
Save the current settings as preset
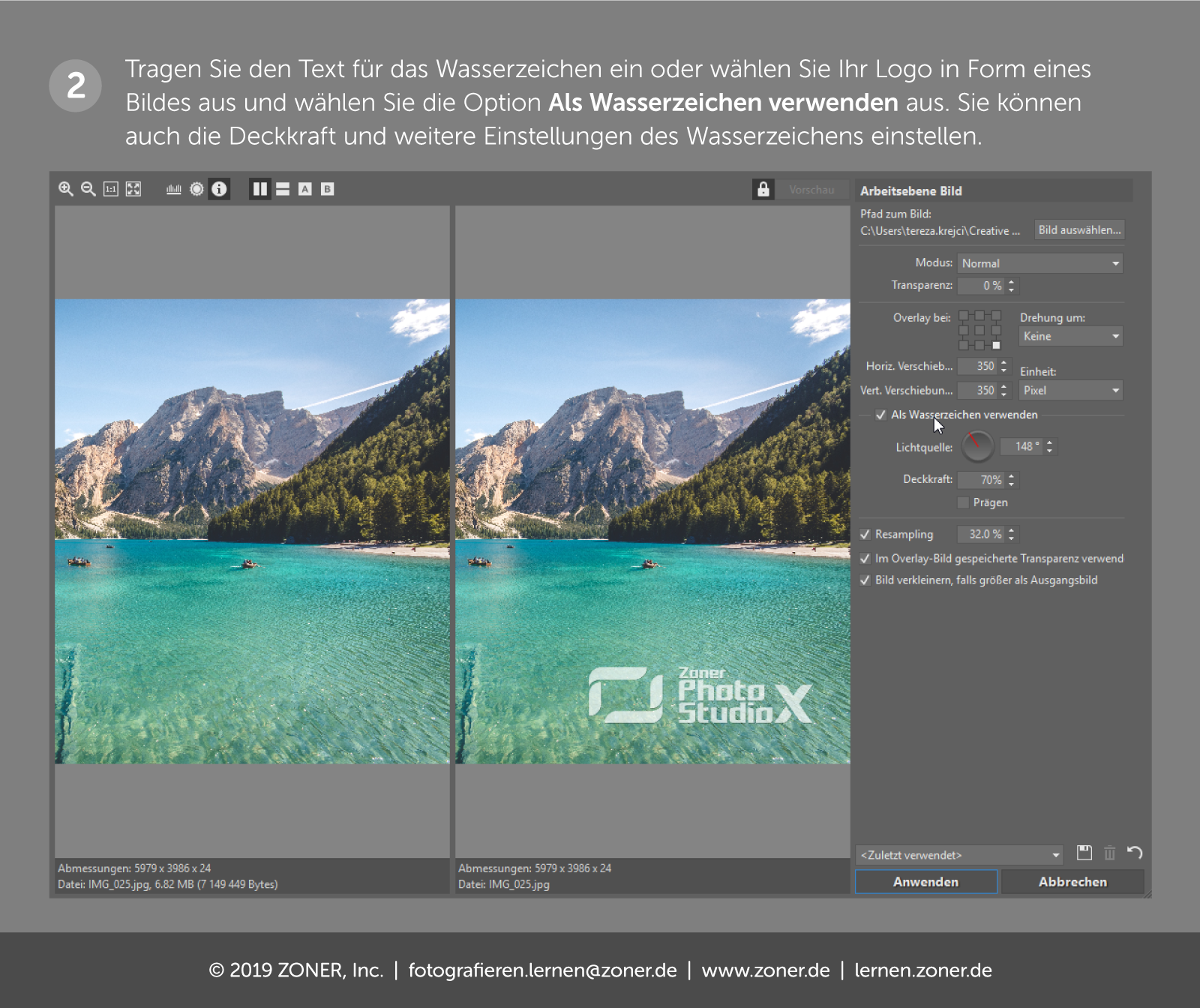pos(1084,853)
